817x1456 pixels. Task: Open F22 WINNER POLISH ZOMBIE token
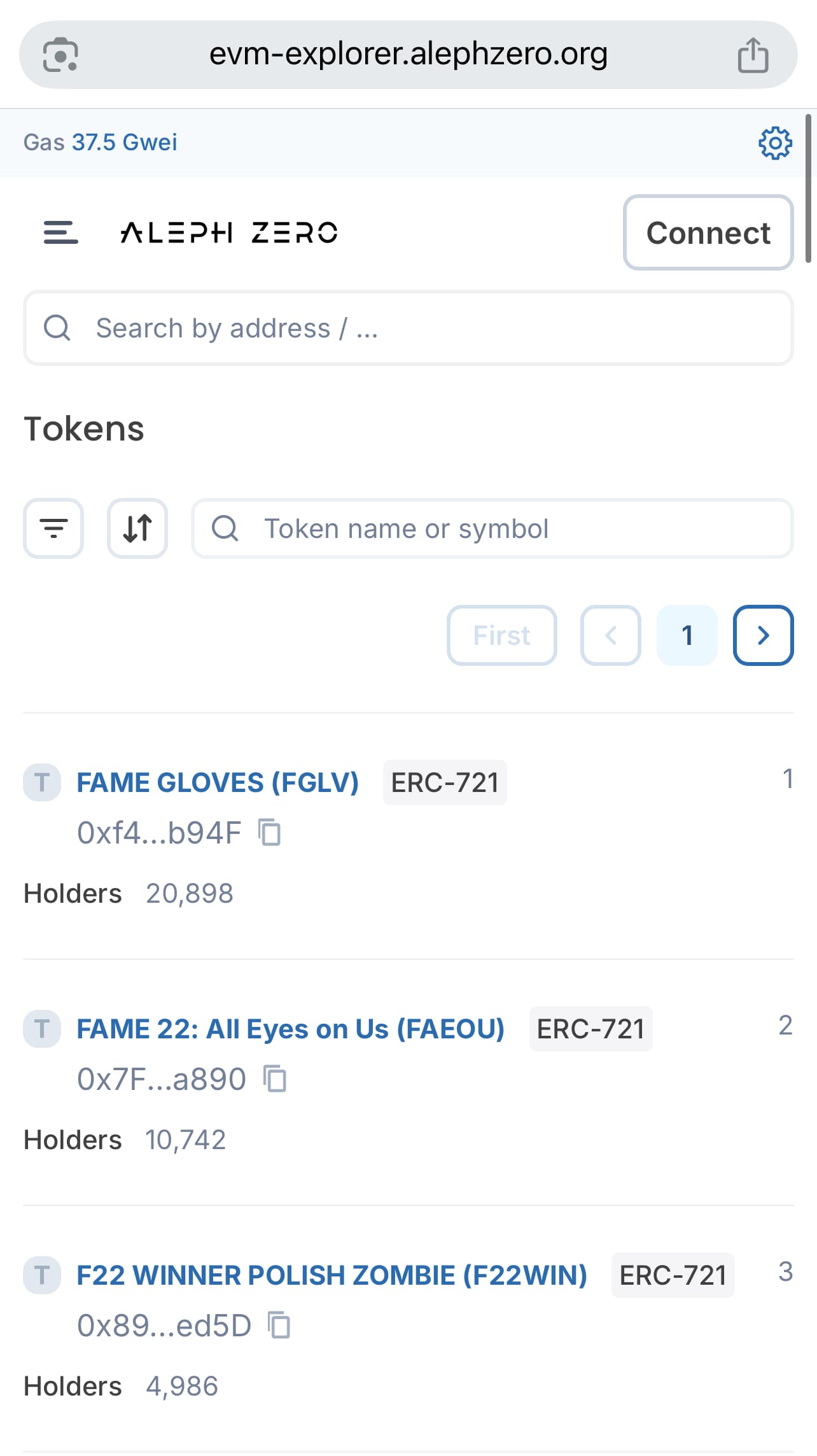[x=332, y=1275]
